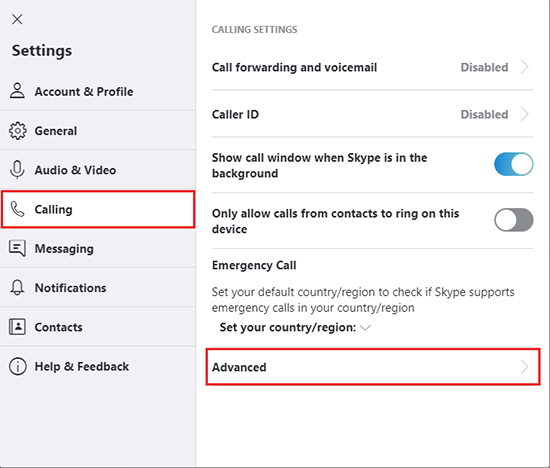Close the Settings panel

(17, 19)
